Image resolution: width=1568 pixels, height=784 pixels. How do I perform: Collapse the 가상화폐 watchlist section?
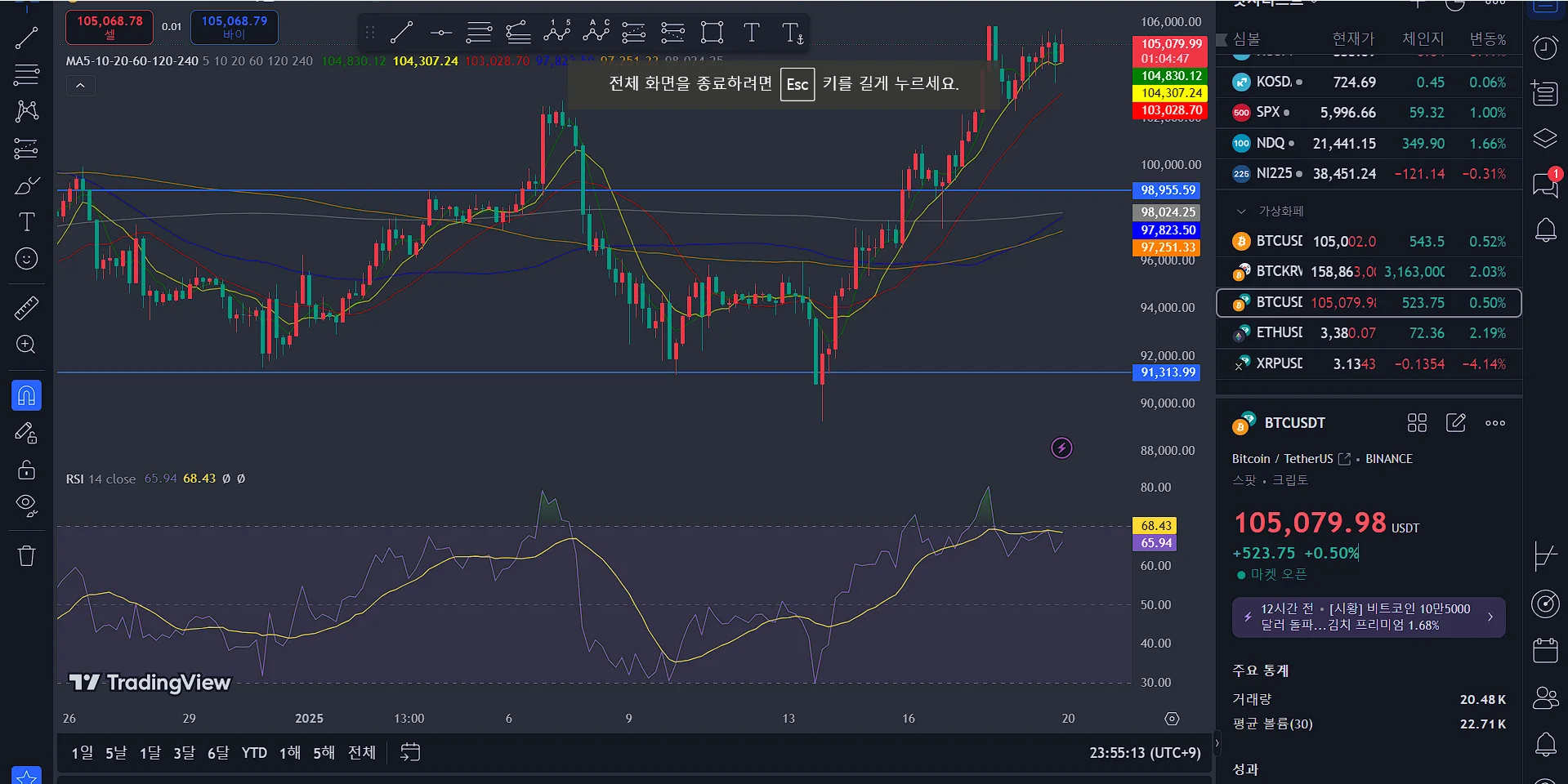[1242, 212]
